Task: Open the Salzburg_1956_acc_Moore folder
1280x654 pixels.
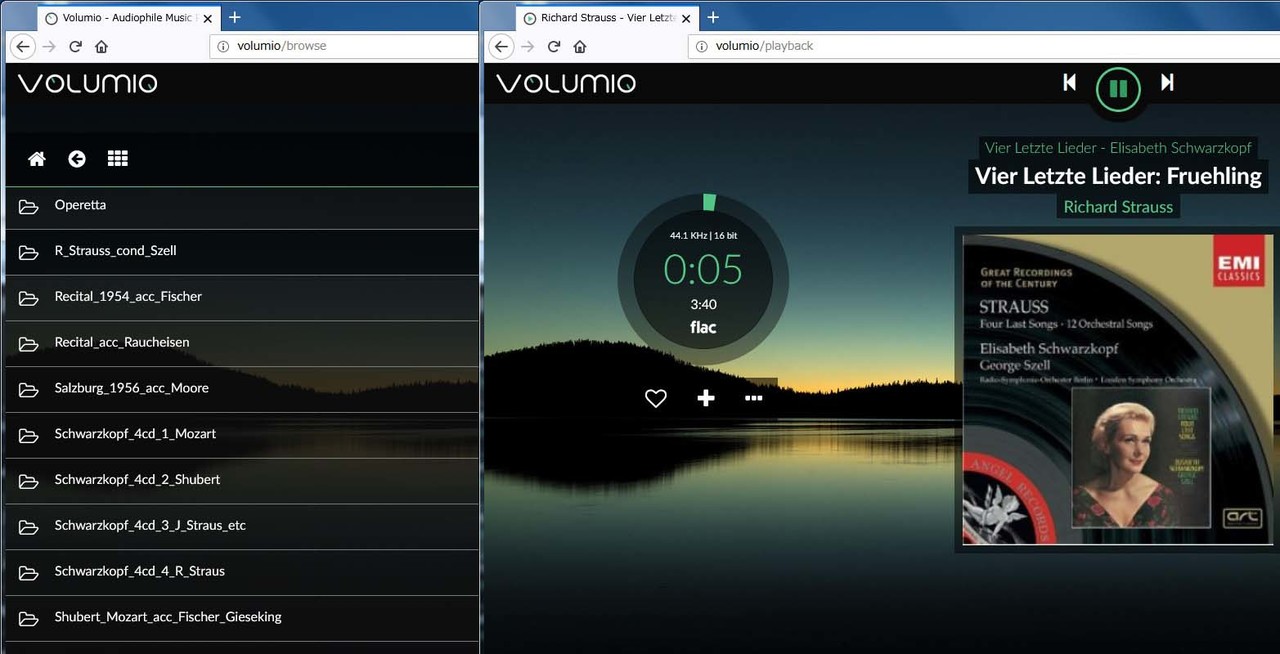Action: [x=131, y=388]
